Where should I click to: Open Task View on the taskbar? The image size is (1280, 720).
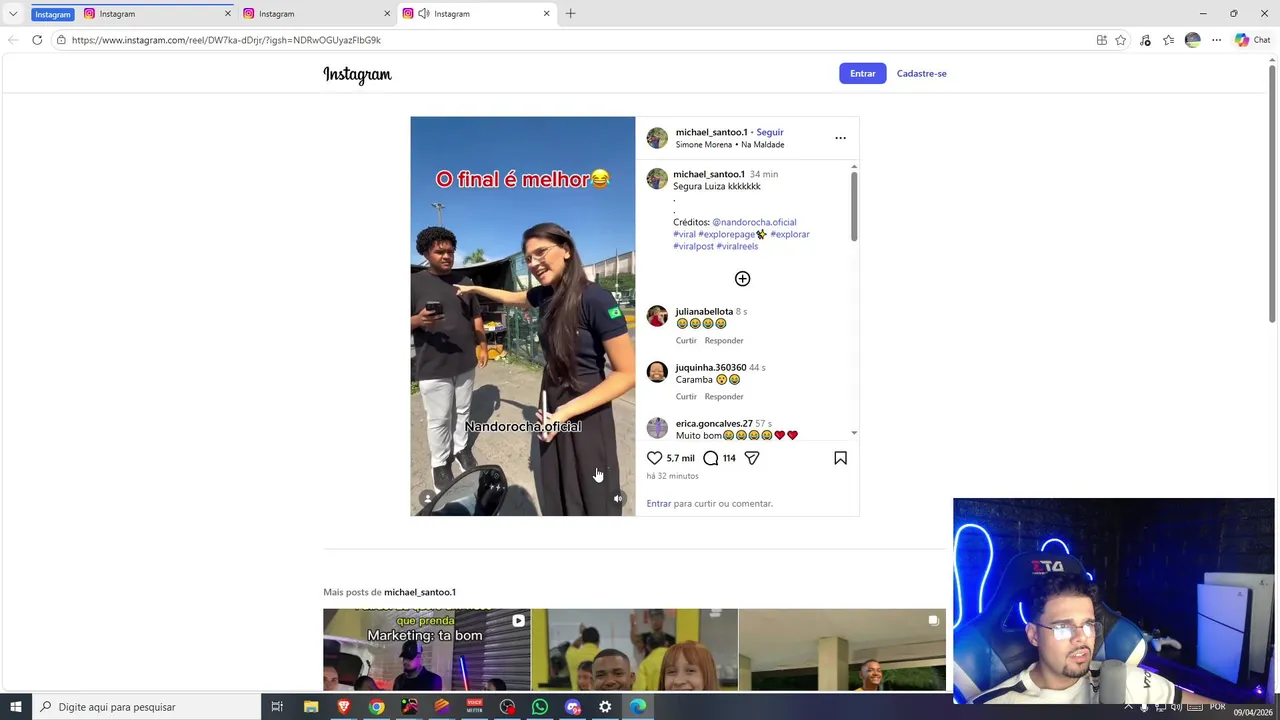coord(277,707)
